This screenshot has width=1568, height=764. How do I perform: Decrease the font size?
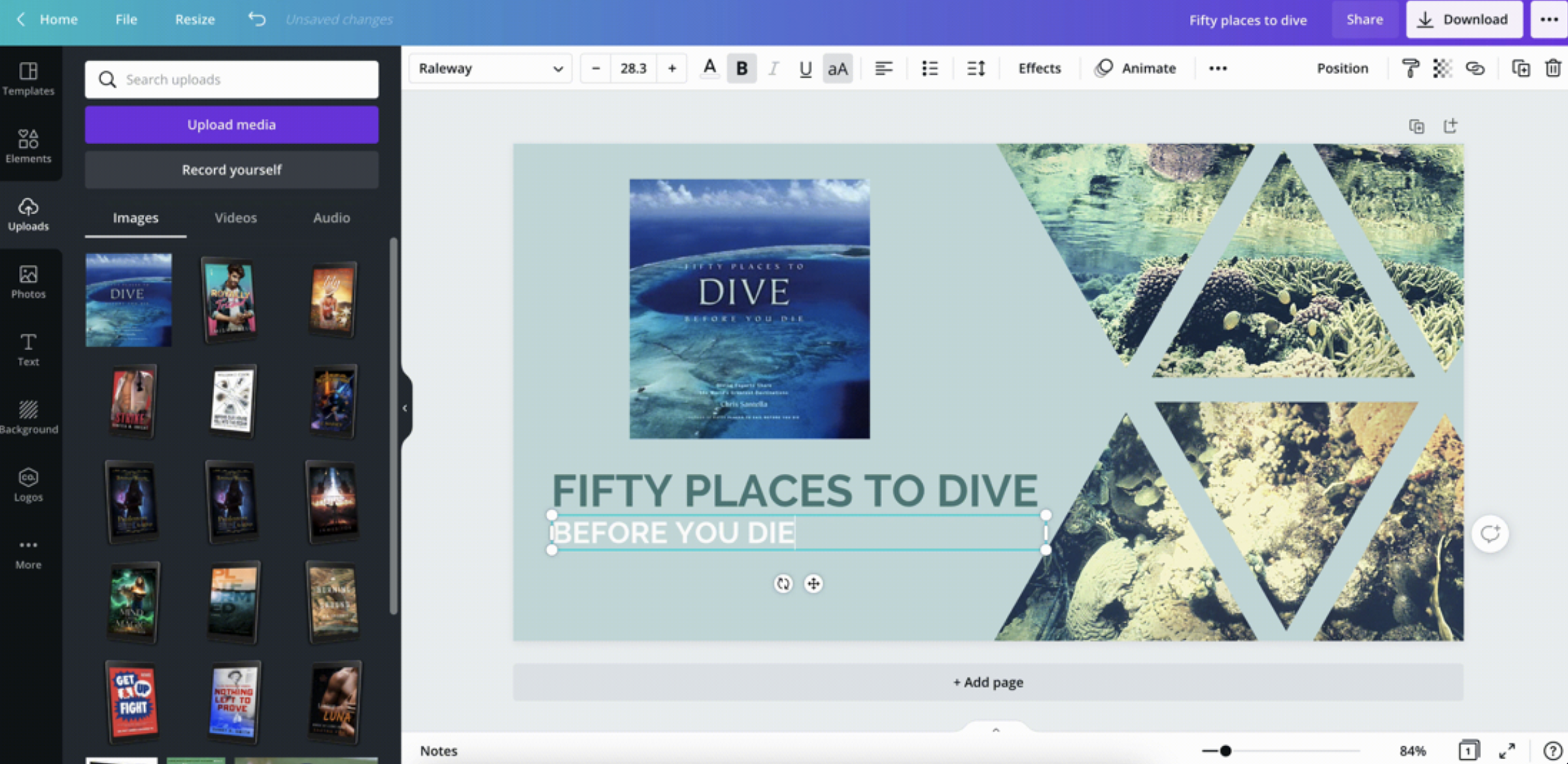point(596,68)
